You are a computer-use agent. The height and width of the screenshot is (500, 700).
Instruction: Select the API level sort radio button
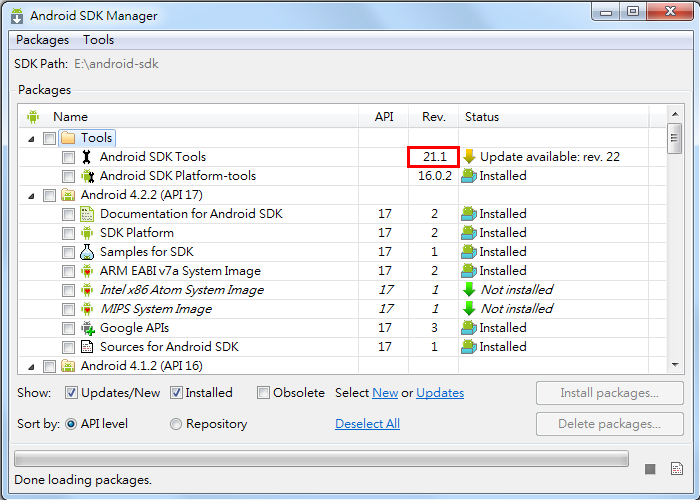click(71, 424)
